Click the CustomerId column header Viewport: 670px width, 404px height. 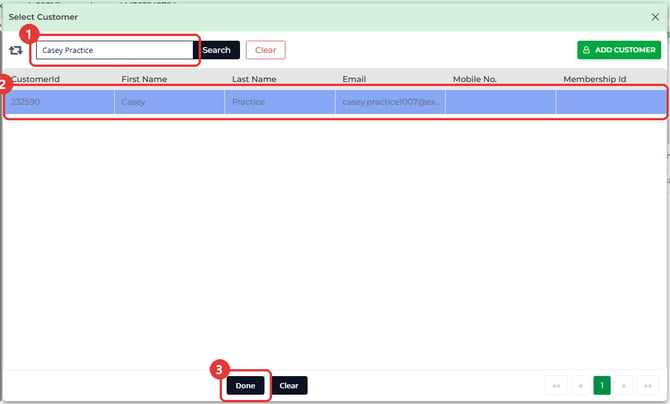coord(35,79)
